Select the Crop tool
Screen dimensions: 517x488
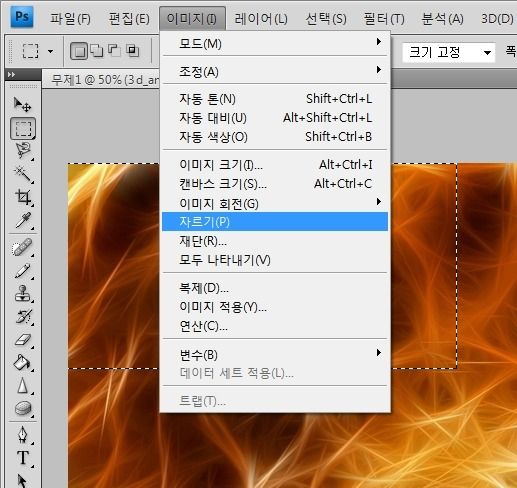(x=23, y=197)
